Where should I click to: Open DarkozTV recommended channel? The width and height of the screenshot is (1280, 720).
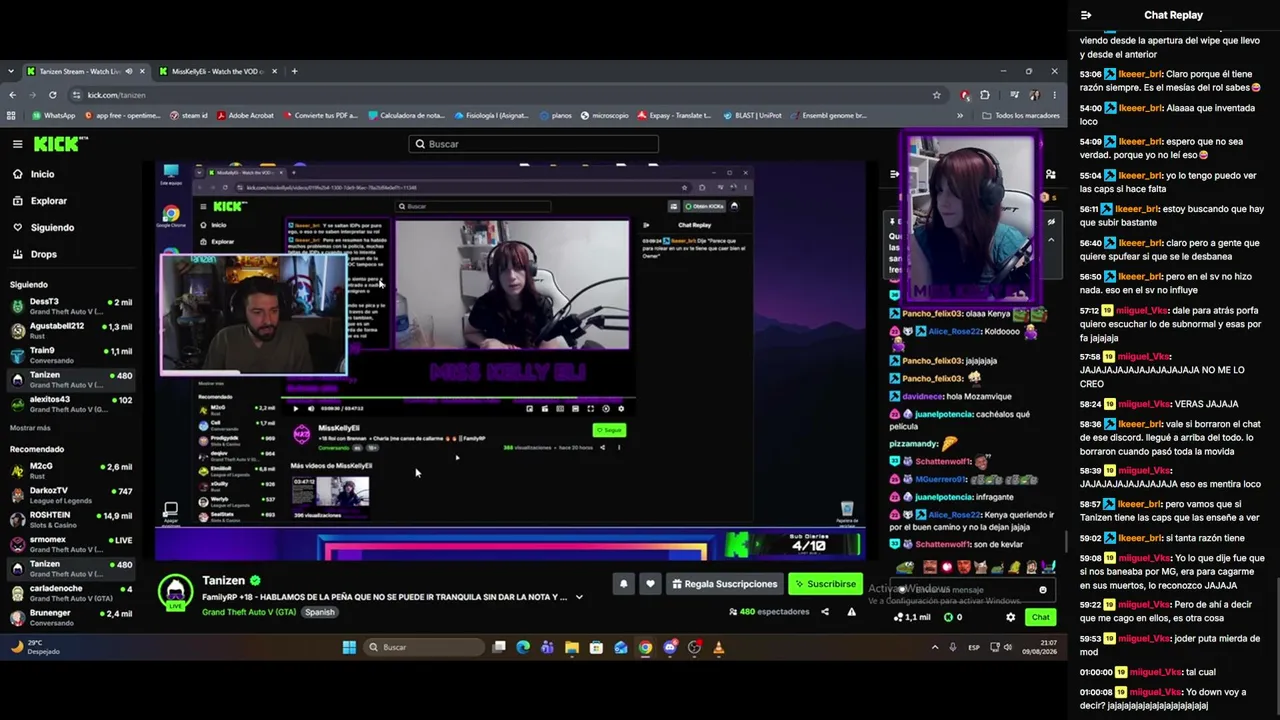71,495
